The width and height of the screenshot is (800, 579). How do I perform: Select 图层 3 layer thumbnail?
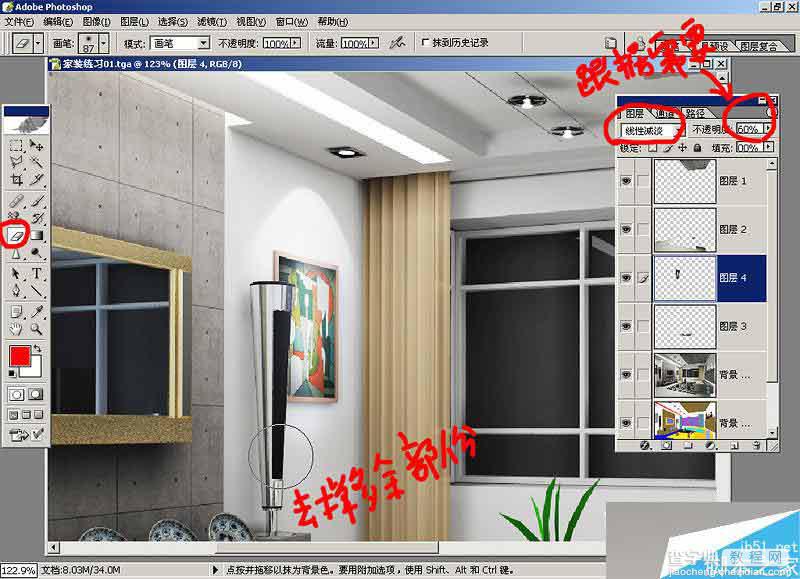(685, 326)
